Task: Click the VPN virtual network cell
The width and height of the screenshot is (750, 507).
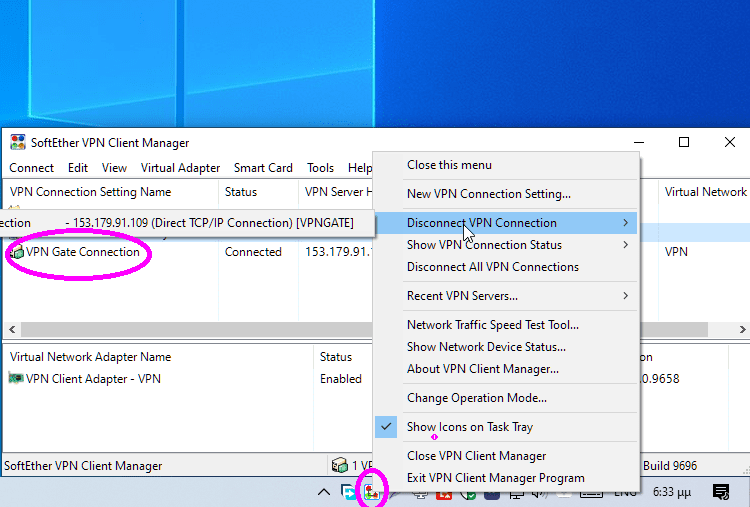Action: pos(676,252)
